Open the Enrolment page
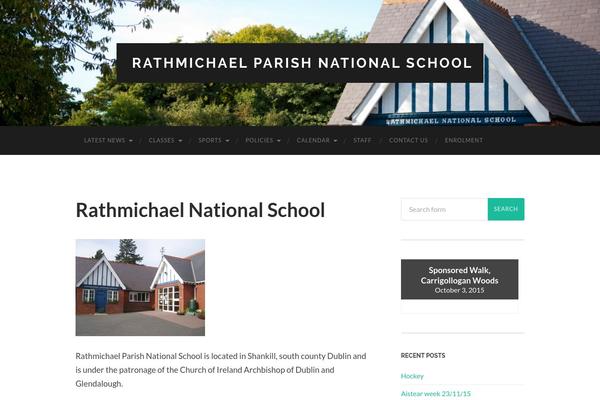Screen dimensions: 600x400 [x=463, y=140]
